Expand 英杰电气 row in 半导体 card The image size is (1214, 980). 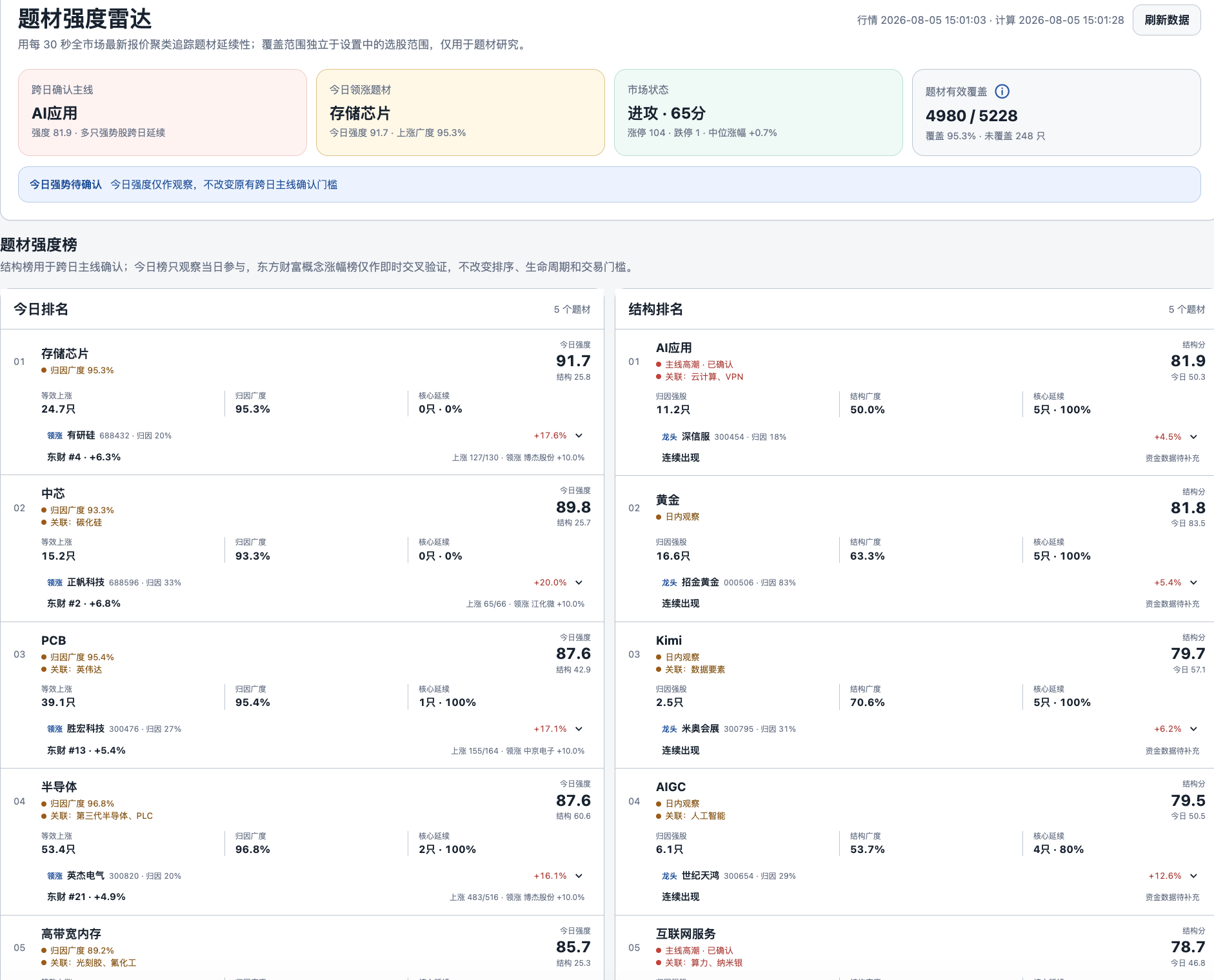click(x=579, y=876)
